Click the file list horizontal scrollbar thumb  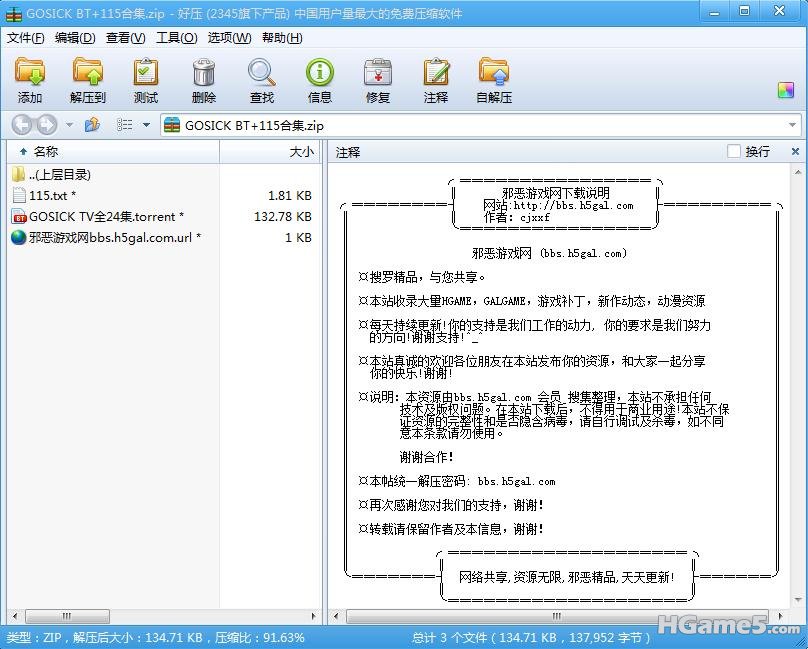pyautogui.click(x=67, y=616)
